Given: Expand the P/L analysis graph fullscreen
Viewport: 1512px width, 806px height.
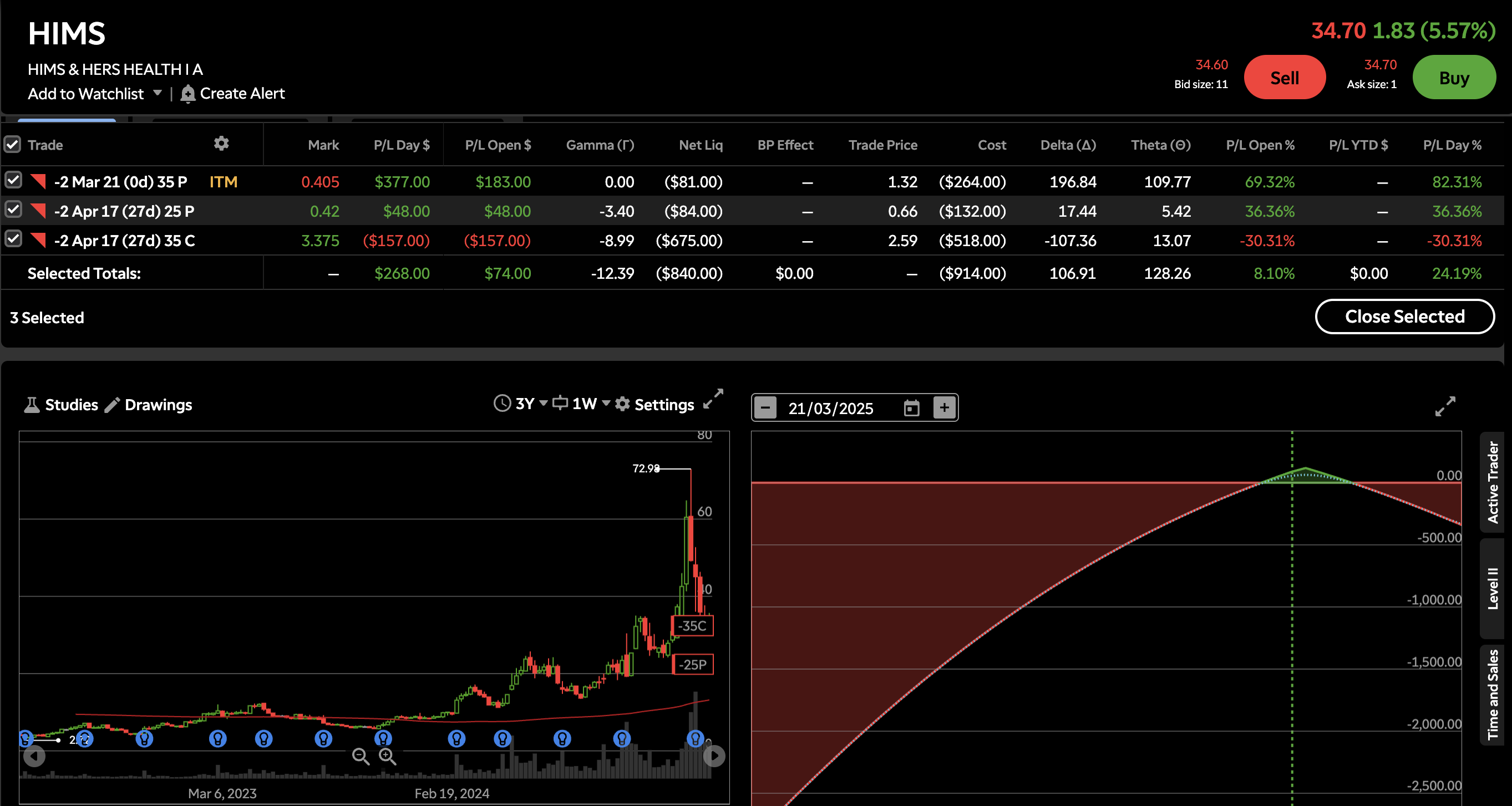Looking at the screenshot, I should (1445, 406).
